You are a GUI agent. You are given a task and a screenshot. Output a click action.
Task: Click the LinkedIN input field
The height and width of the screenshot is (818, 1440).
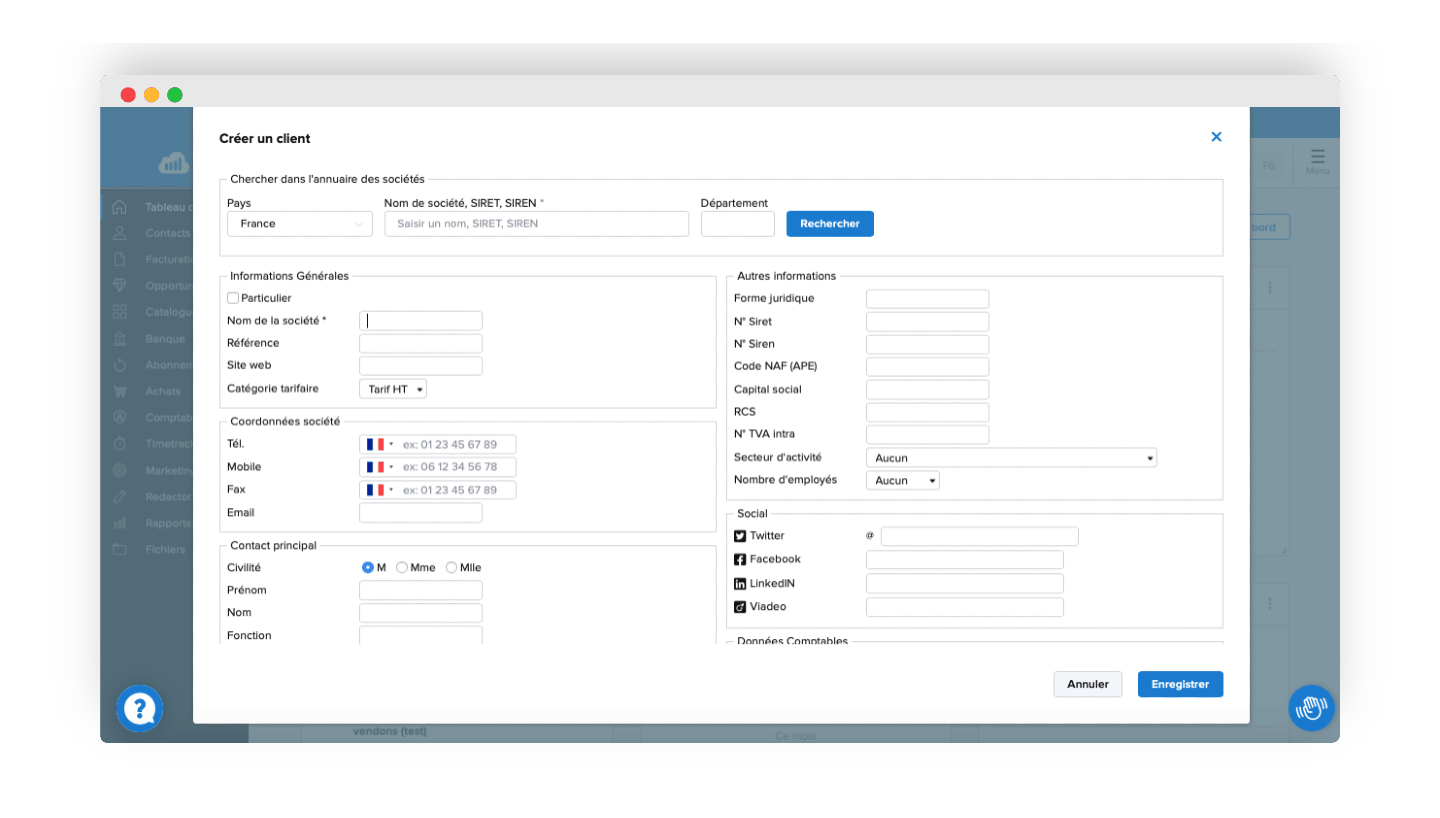tap(965, 583)
